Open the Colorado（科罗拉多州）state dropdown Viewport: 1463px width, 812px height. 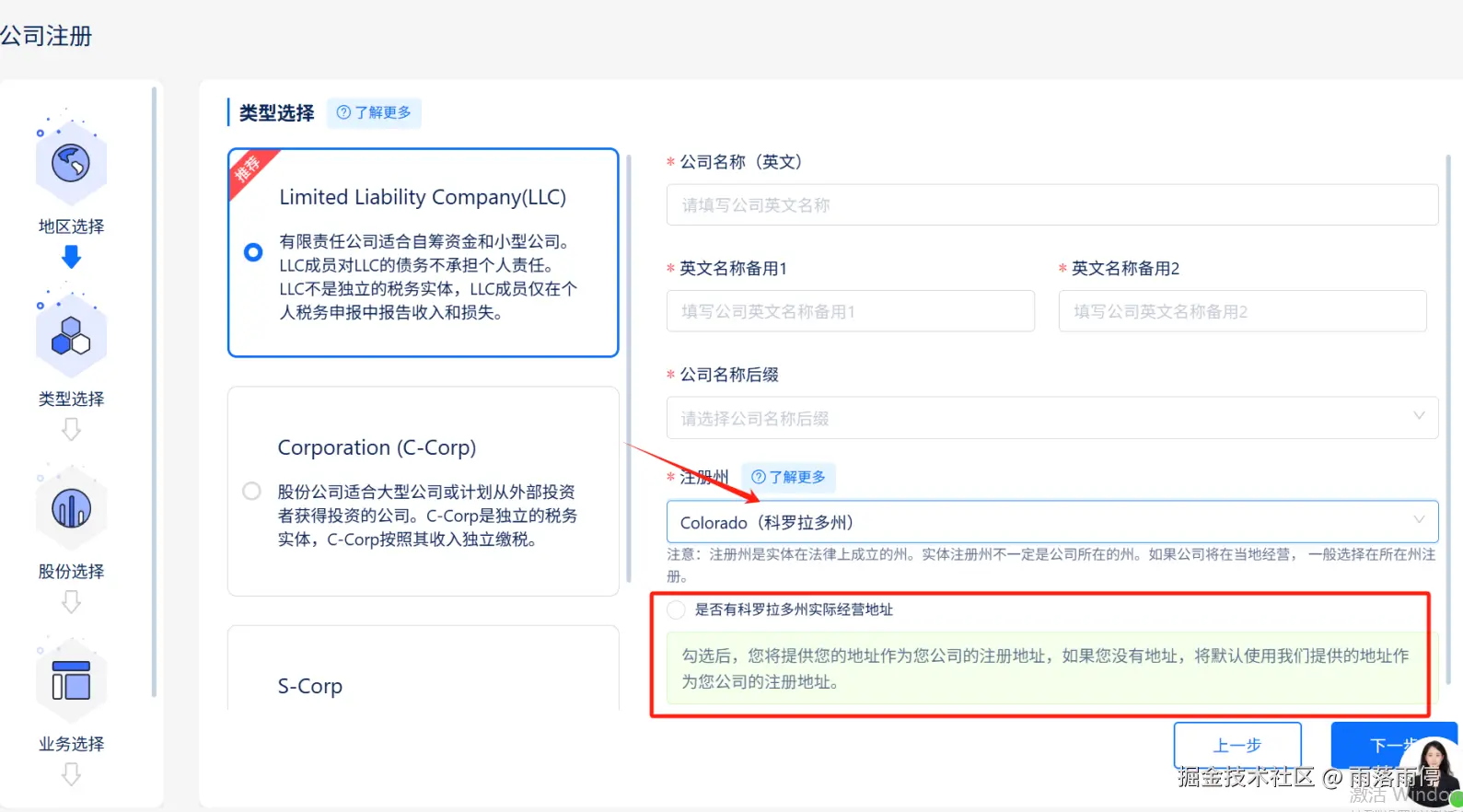(x=1051, y=522)
